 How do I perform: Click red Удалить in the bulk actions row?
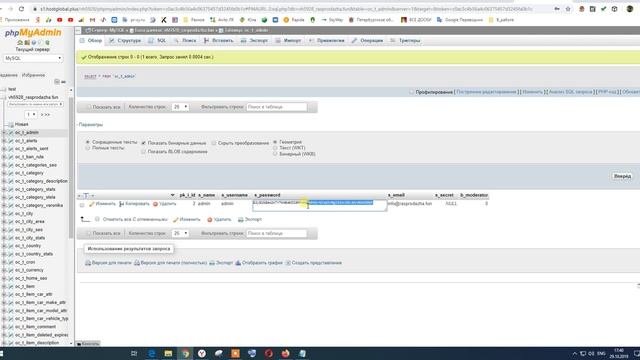(209, 220)
